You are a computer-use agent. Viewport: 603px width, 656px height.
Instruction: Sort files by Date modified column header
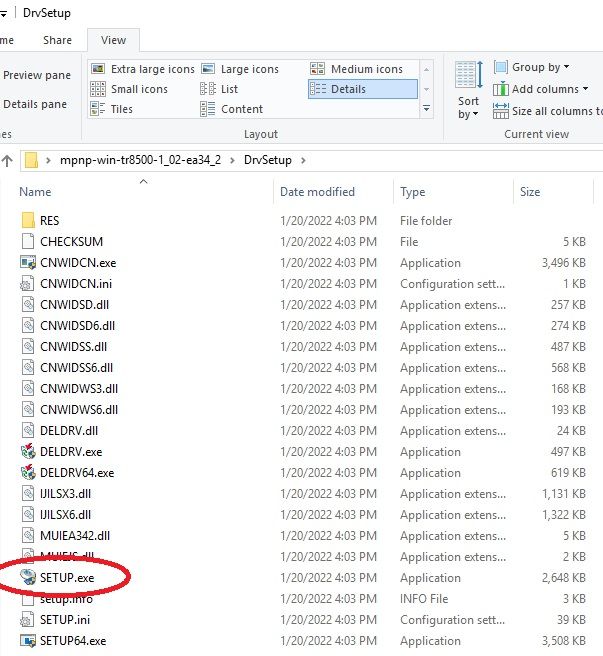[317, 192]
